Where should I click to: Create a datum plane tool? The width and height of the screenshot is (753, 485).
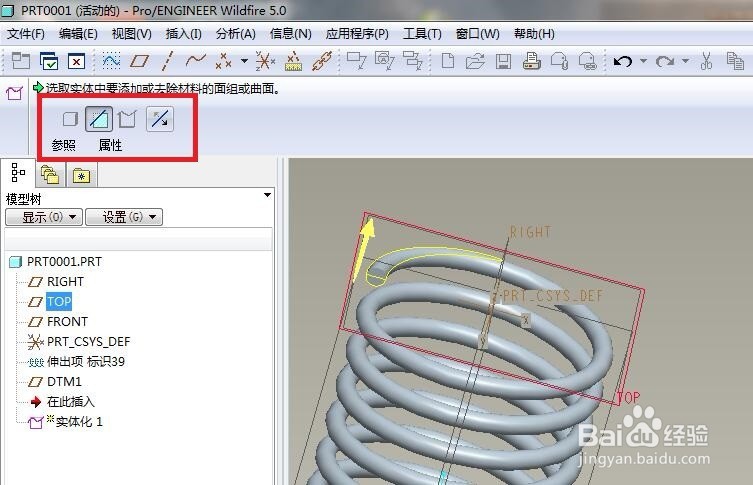[x=139, y=61]
